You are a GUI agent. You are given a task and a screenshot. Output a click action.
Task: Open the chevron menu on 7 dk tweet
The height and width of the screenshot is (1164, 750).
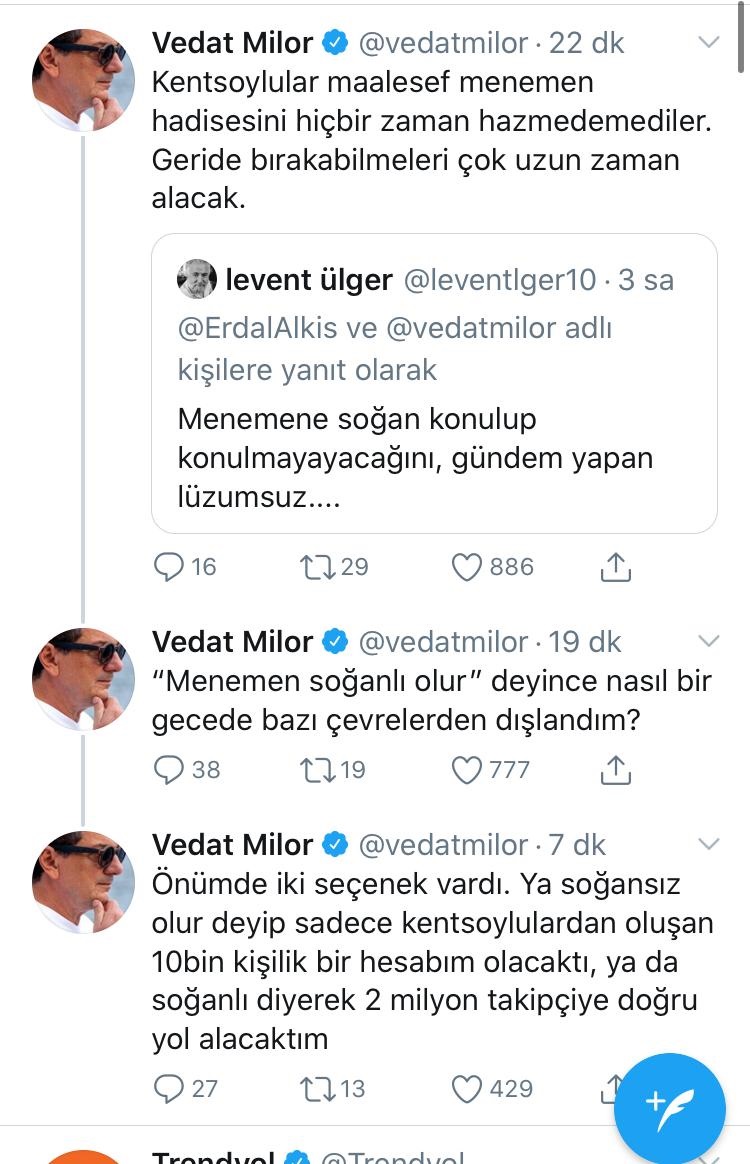[x=708, y=844]
